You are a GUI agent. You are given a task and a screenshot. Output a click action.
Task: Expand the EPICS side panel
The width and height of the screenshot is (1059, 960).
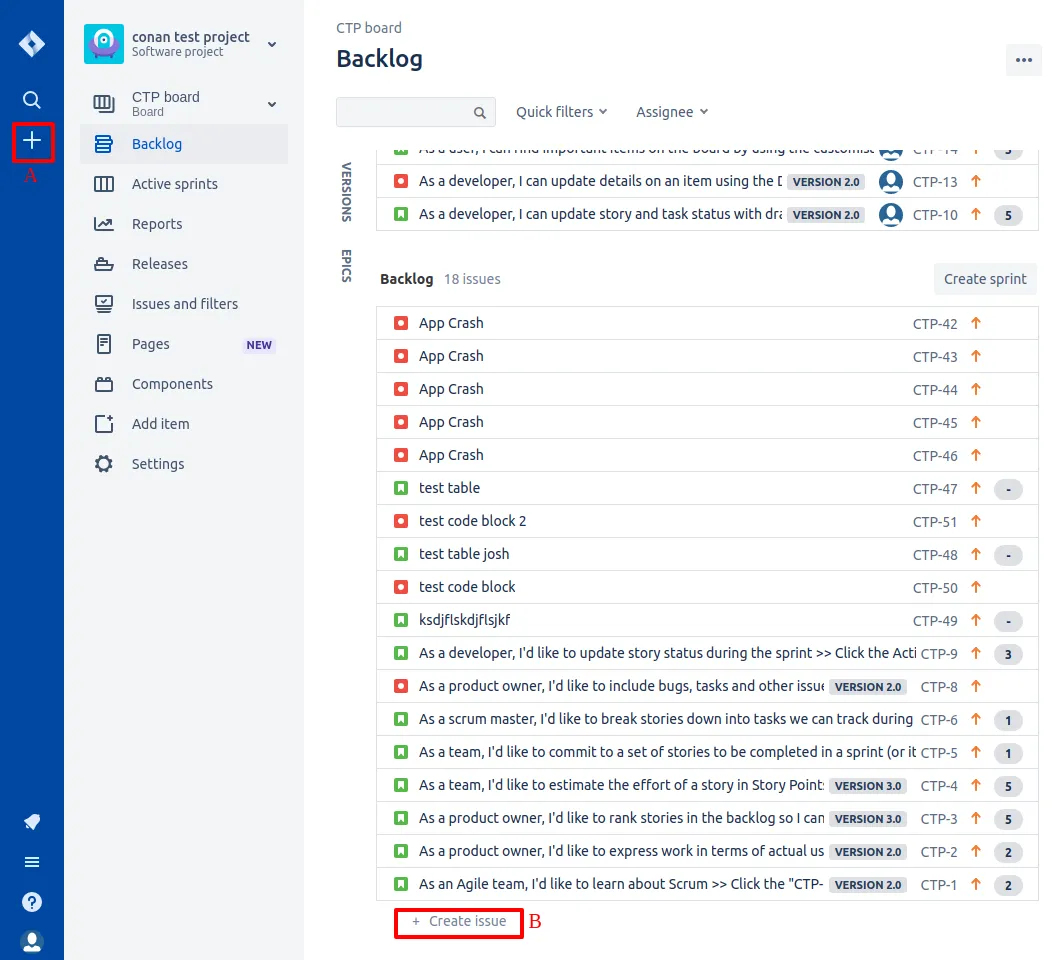click(x=346, y=266)
